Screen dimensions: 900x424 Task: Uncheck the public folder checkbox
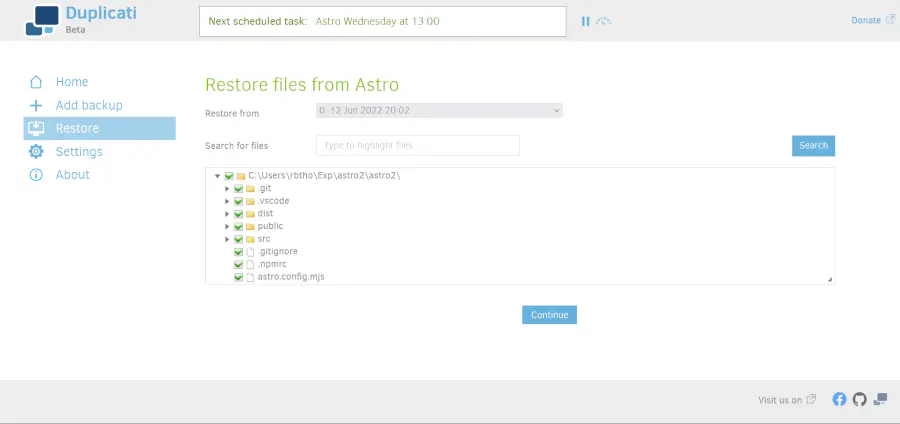[x=239, y=227]
